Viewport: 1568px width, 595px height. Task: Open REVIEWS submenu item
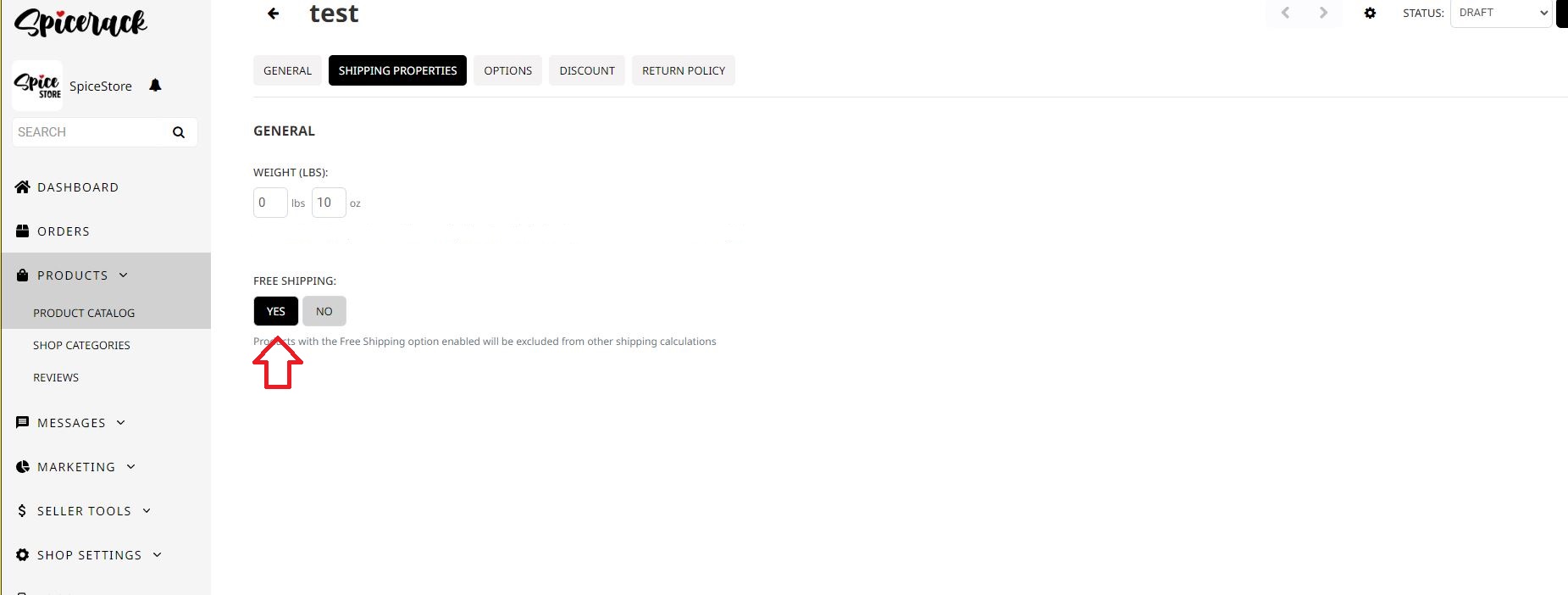coord(56,377)
